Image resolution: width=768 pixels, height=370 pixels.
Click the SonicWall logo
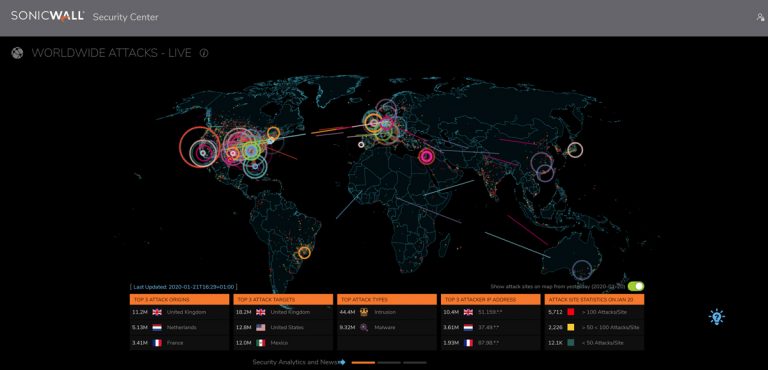click(x=48, y=17)
